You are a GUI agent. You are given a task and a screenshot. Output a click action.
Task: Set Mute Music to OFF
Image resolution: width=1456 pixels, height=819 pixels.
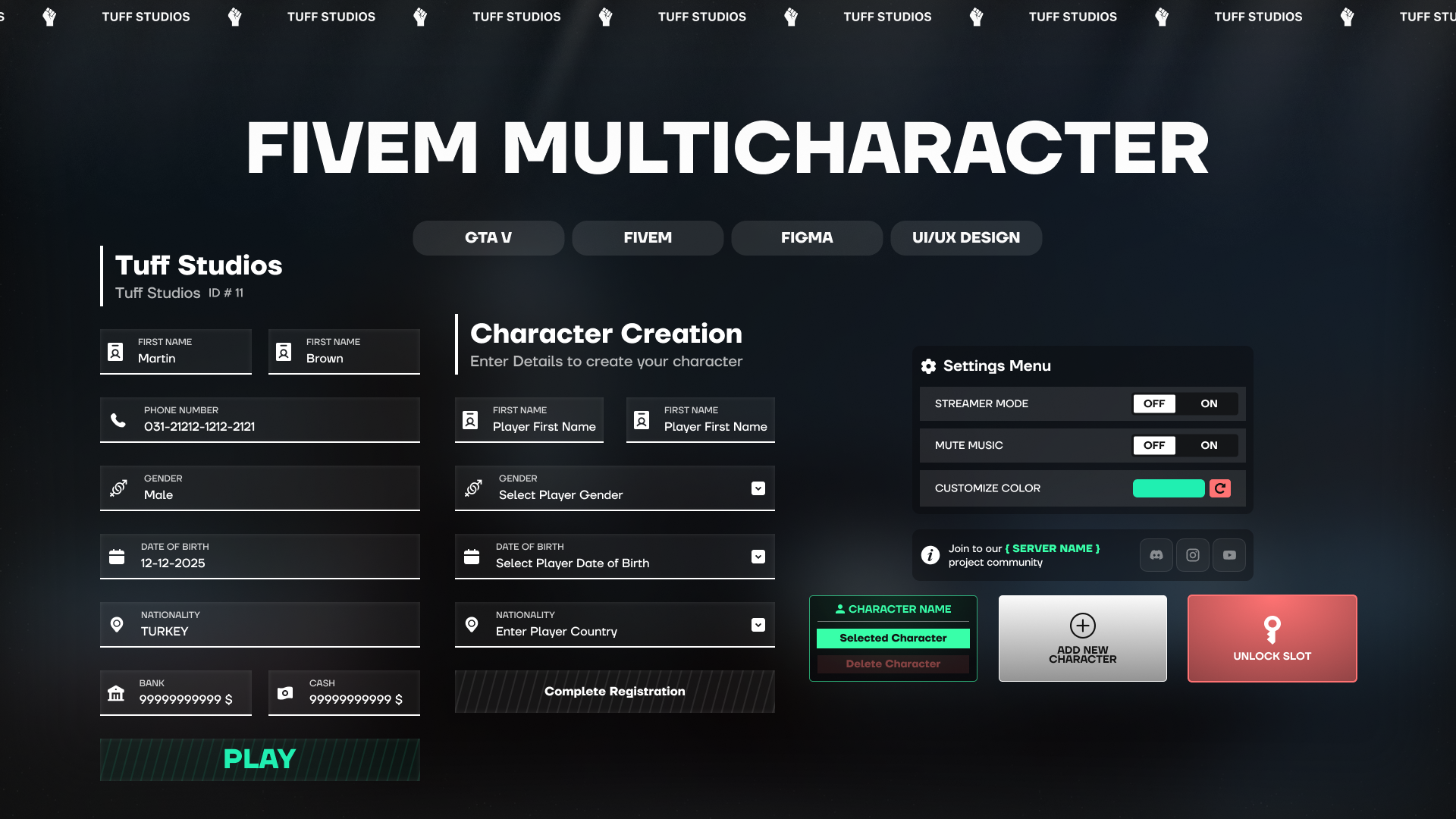(x=1154, y=445)
